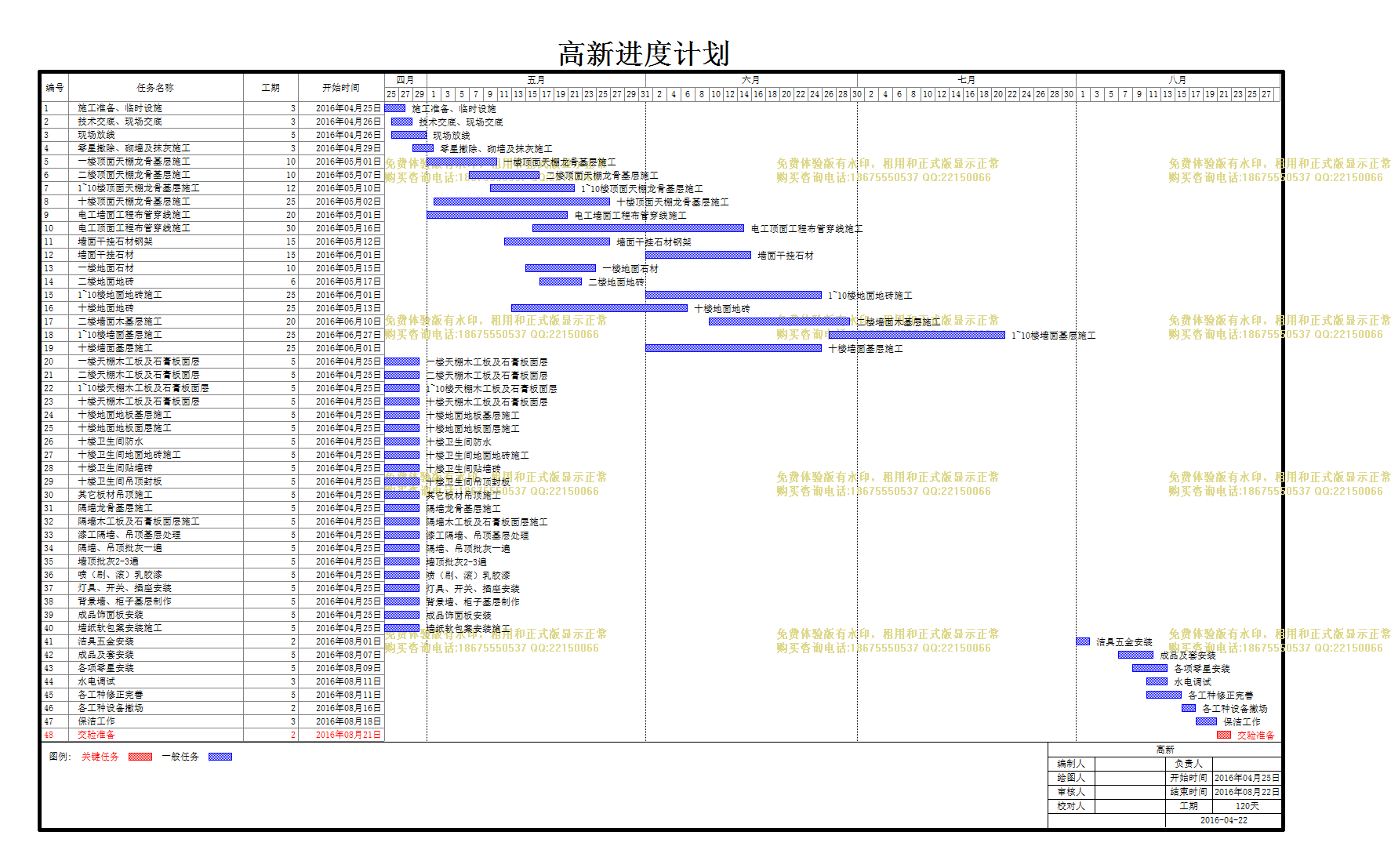
Task: Select the red Gantt bar for 交验准备
Action: pos(1224,735)
